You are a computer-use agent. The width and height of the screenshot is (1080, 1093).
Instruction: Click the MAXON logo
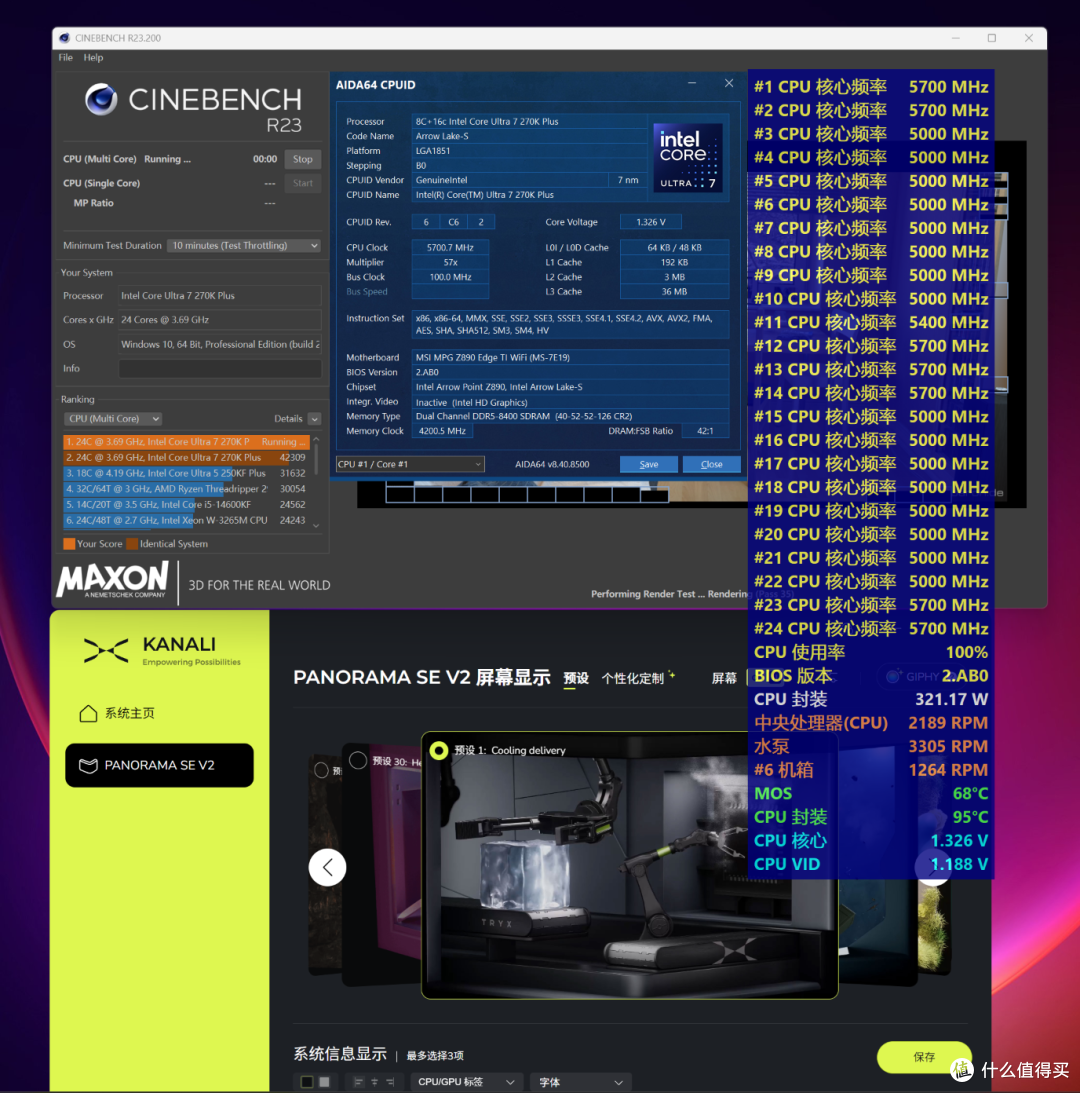(112, 581)
